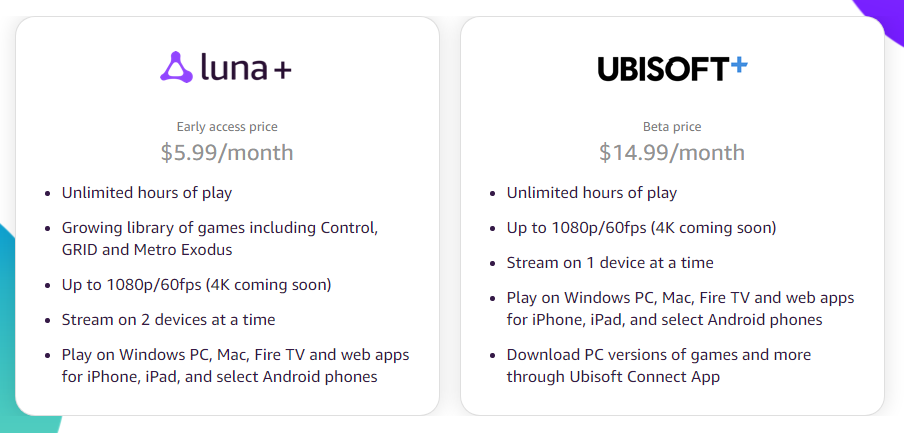Click Ubisoft+ "Play on Windows PC" bullet
The width and height of the screenshot is (904, 433).
click(x=680, y=298)
